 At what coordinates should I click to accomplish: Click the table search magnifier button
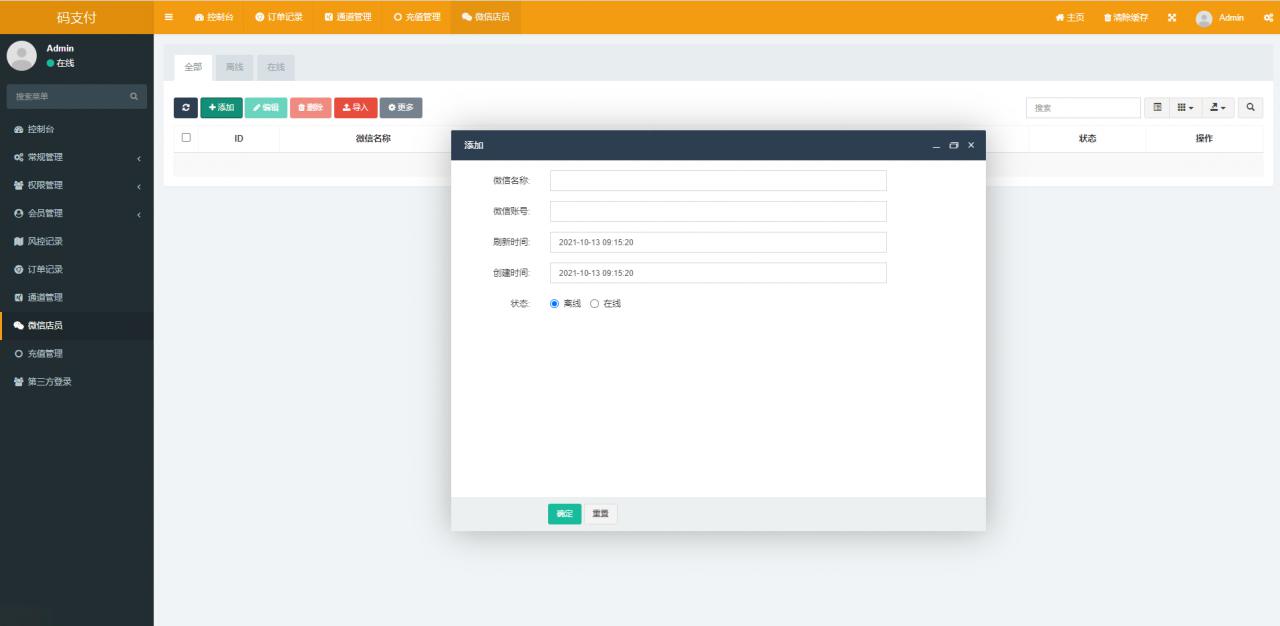(1250, 107)
